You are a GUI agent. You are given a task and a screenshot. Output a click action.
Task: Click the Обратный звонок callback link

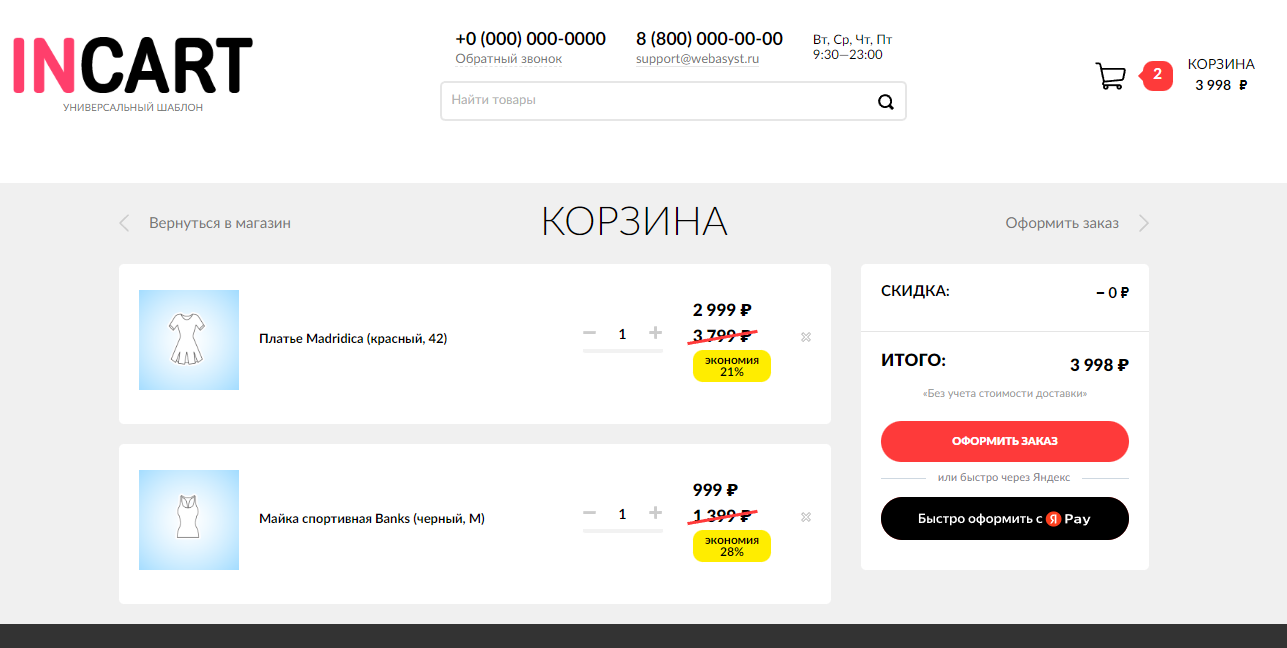[509, 59]
